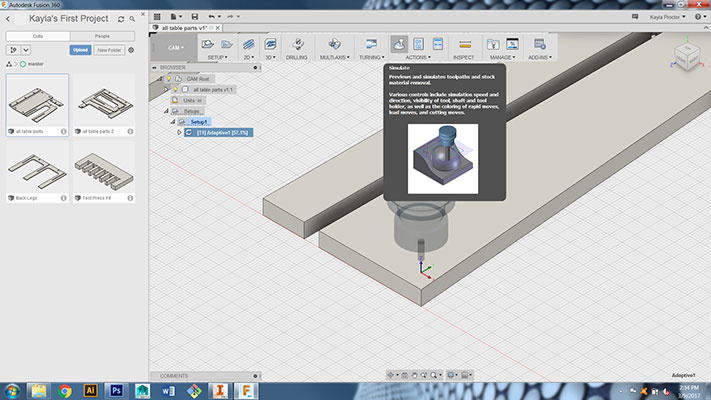Open the TURNING dropdown menu
711x400 pixels.
372,58
